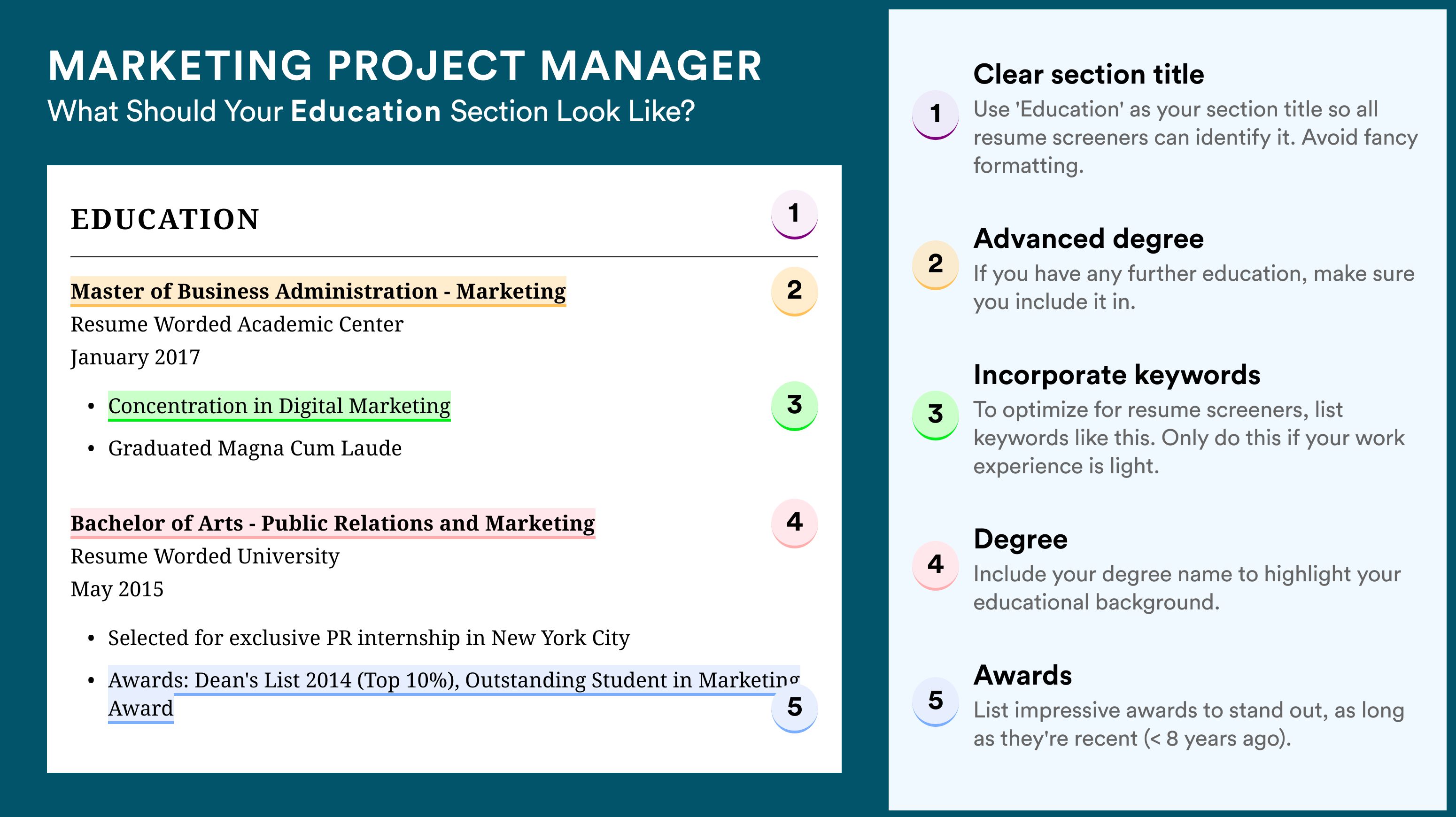Image resolution: width=1456 pixels, height=817 pixels.
Task: Click the EDUCATION section heading
Action: 165,219
